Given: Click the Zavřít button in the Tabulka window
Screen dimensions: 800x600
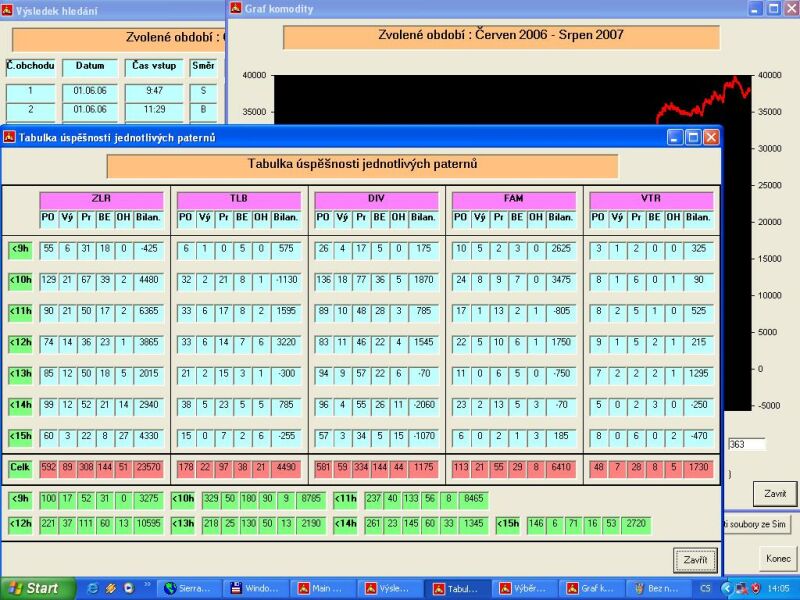Looking at the screenshot, I should (695, 560).
